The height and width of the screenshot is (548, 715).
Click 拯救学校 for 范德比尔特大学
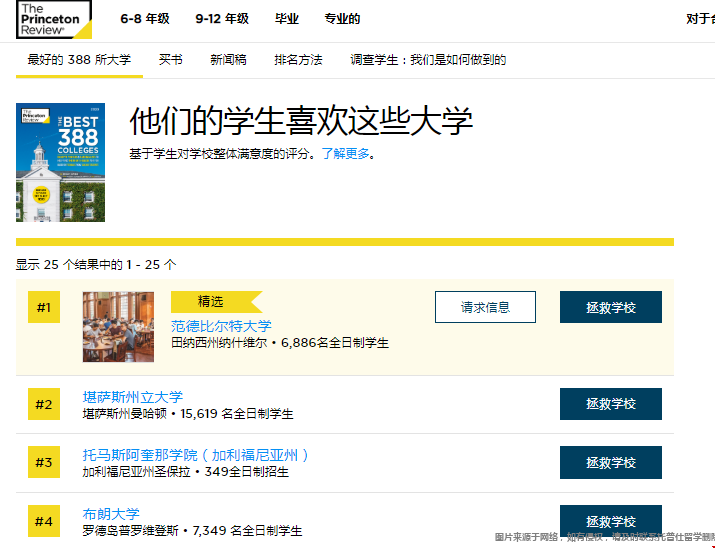611,307
